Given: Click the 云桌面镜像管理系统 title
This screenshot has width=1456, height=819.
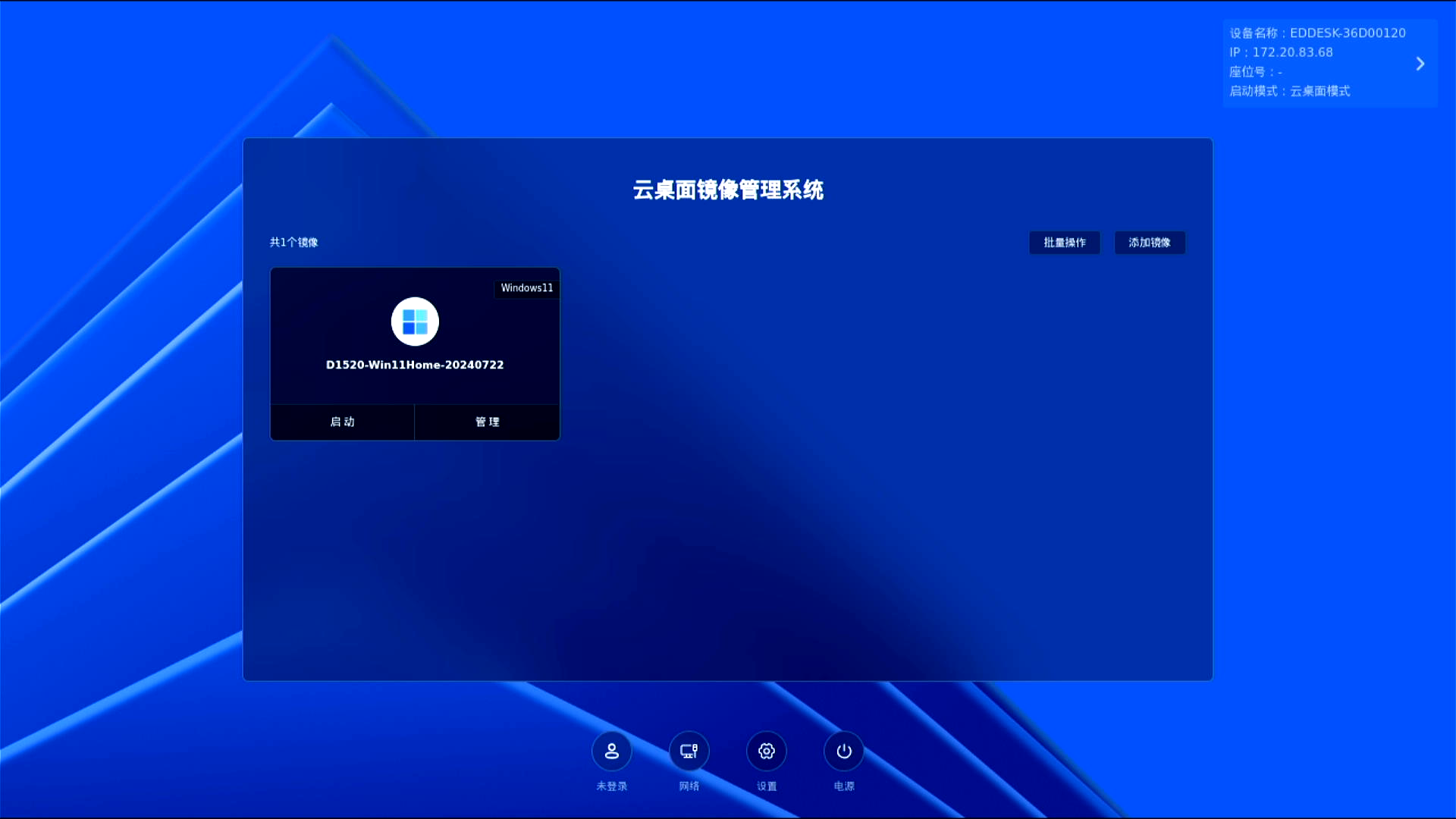Looking at the screenshot, I should coord(728,190).
